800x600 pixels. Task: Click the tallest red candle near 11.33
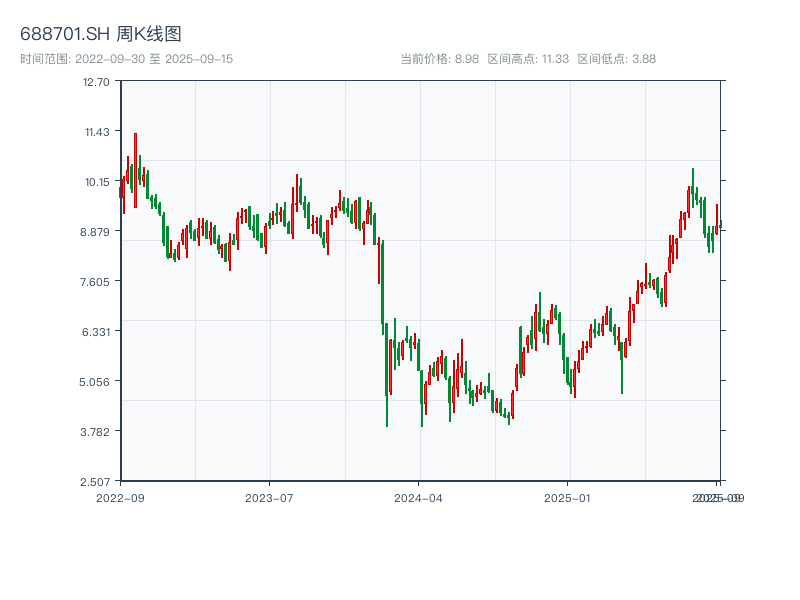(x=135, y=170)
